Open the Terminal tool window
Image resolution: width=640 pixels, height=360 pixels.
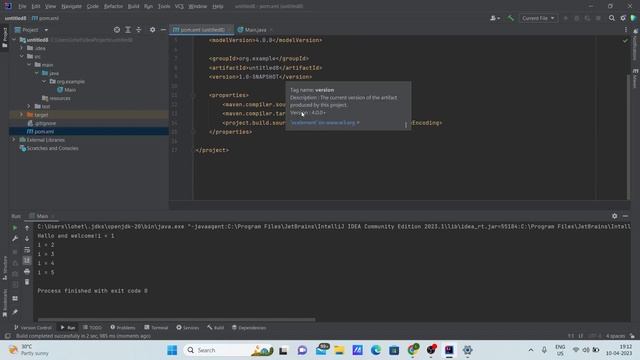click(x=156, y=327)
